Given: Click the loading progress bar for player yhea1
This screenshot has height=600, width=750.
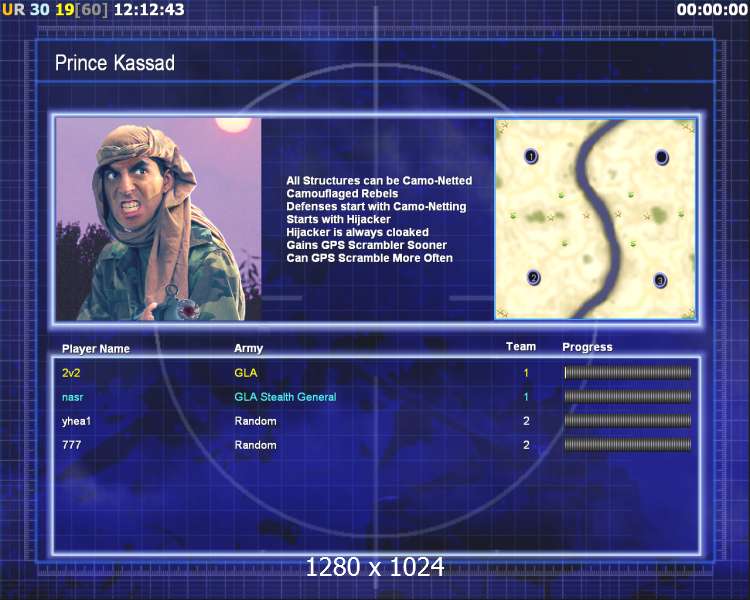Looking at the screenshot, I should (x=628, y=421).
